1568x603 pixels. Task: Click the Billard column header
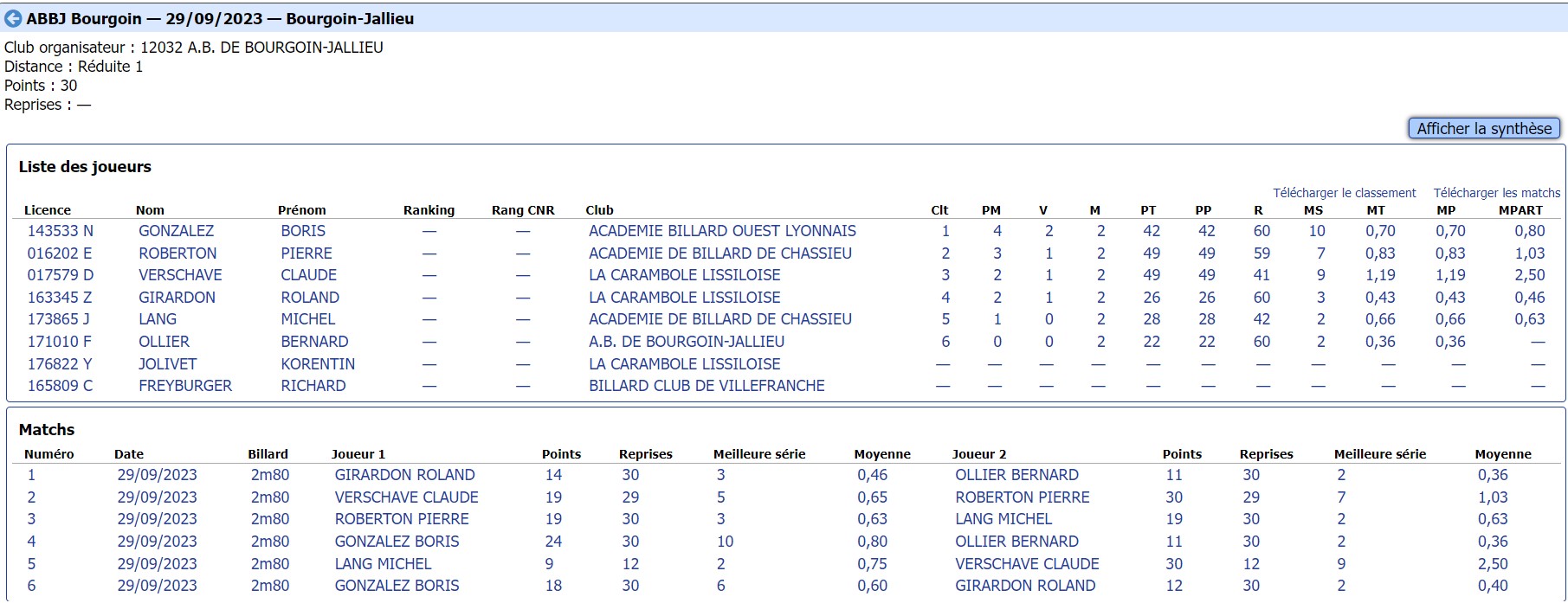[x=268, y=454]
